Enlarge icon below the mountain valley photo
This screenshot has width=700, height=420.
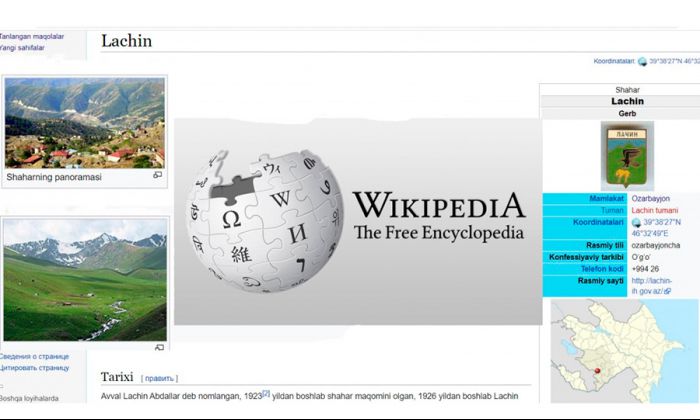pyautogui.click(x=159, y=347)
